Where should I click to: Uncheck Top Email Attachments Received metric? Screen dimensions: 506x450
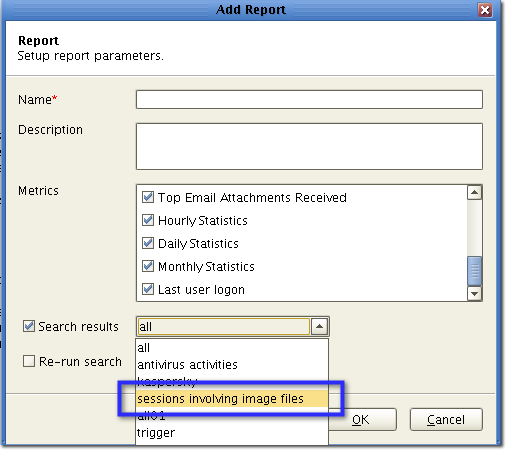coord(148,197)
